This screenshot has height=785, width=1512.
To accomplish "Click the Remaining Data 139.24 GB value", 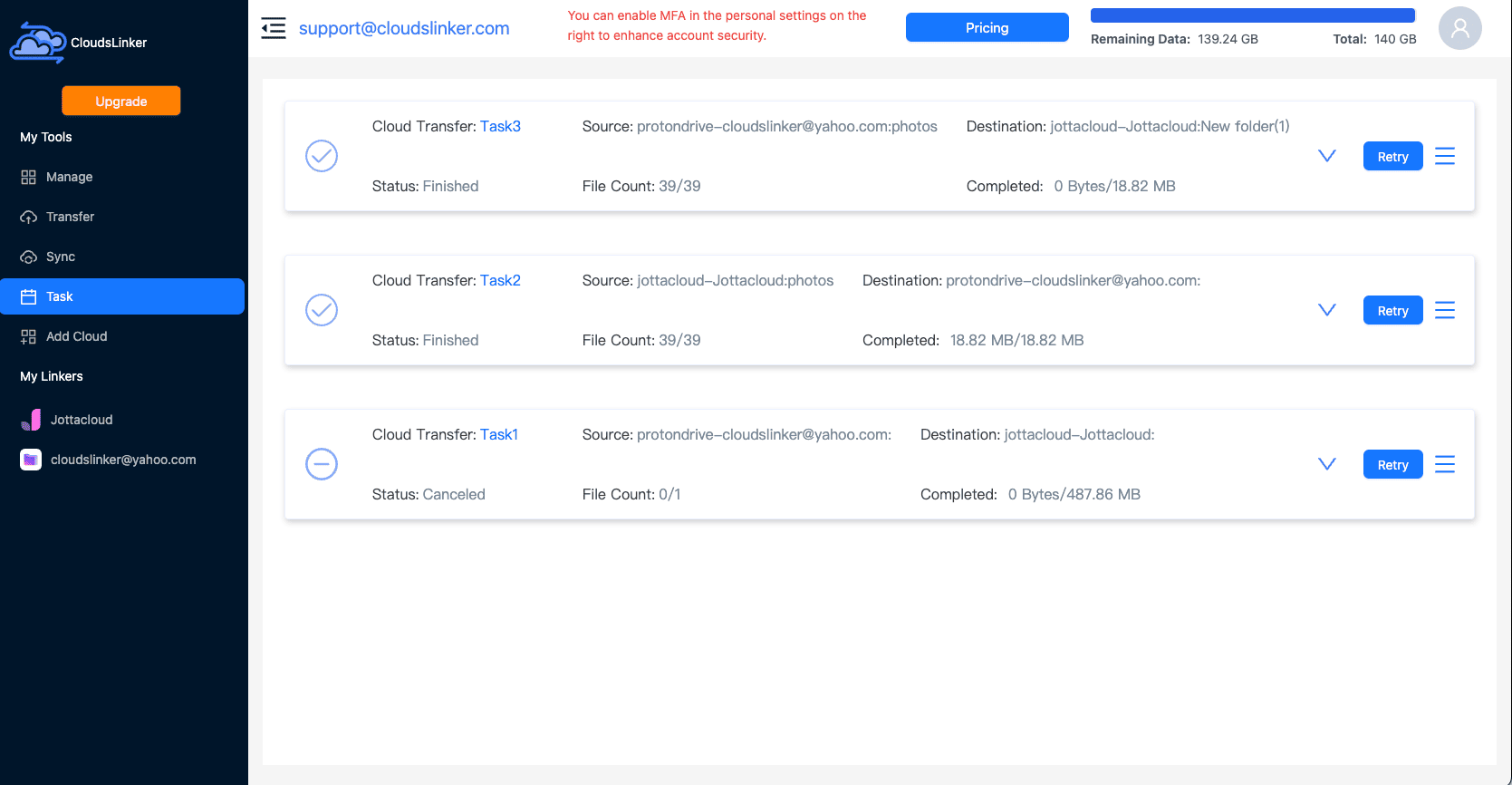I will coord(1228,39).
